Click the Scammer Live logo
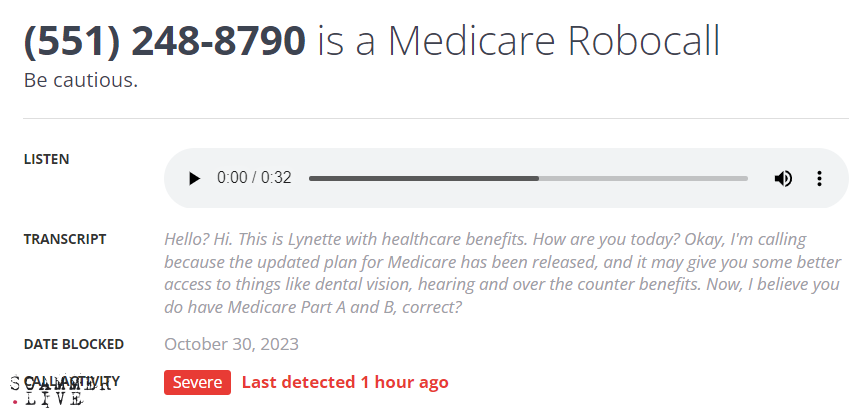 click(47, 391)
